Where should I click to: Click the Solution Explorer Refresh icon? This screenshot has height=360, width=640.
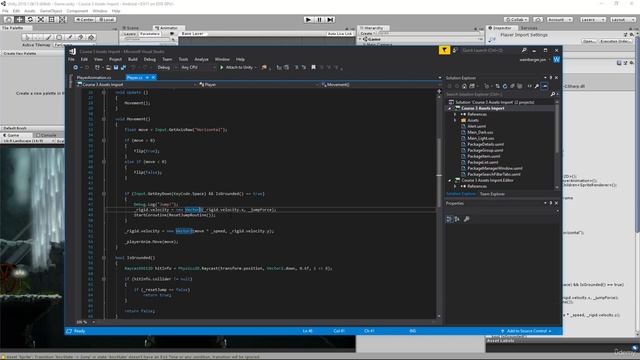tap(505, 86)
